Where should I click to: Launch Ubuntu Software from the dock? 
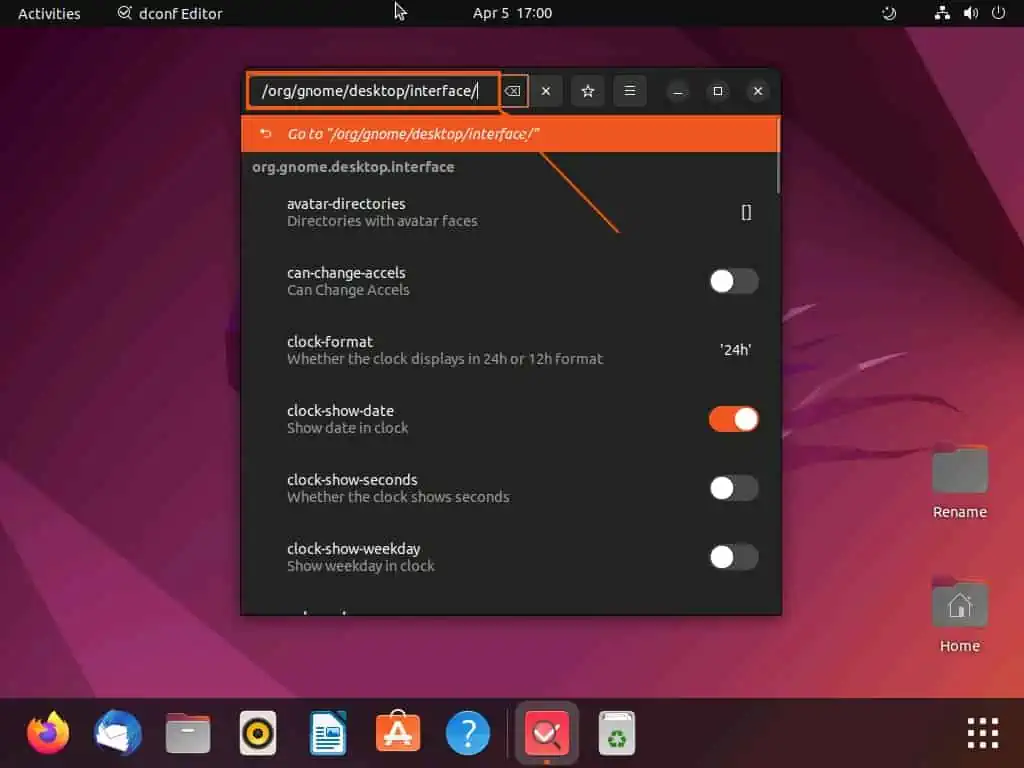coord(398,733)
